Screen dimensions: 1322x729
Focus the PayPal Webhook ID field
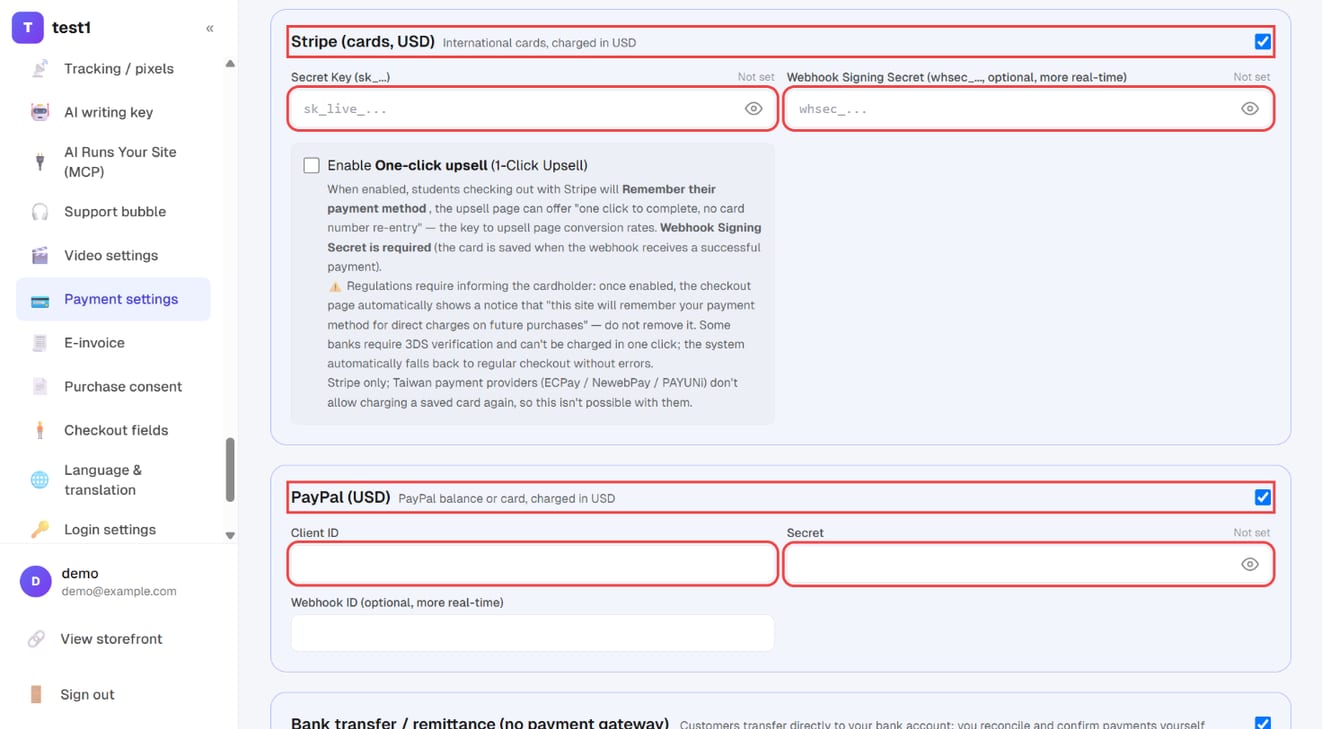point(533,633)
